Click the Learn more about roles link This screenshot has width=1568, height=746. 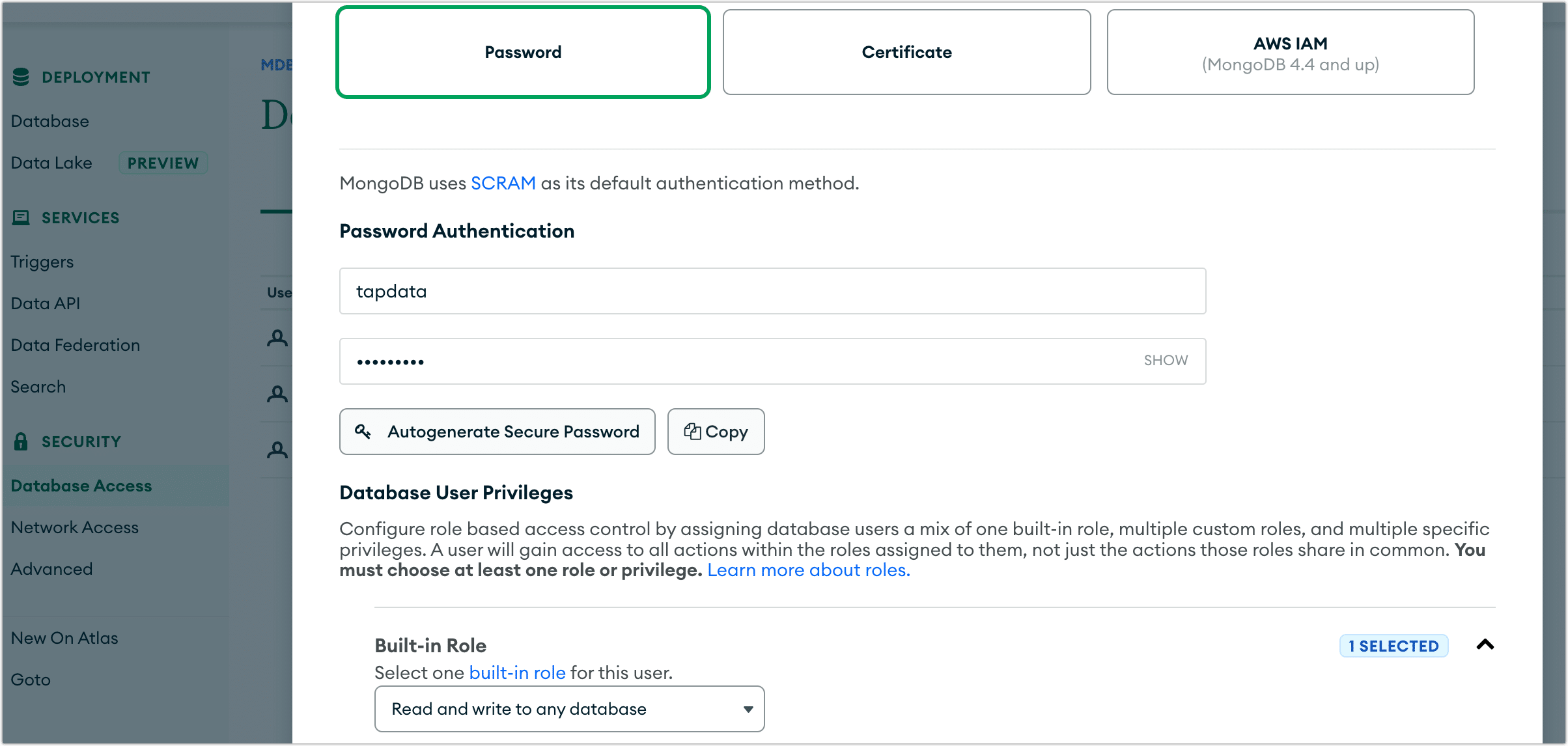point(808,570)
